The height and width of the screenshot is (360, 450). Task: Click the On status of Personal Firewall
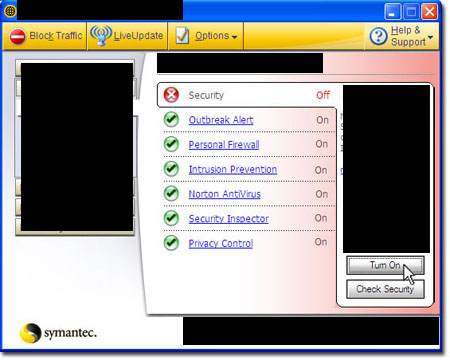point(322,144)
